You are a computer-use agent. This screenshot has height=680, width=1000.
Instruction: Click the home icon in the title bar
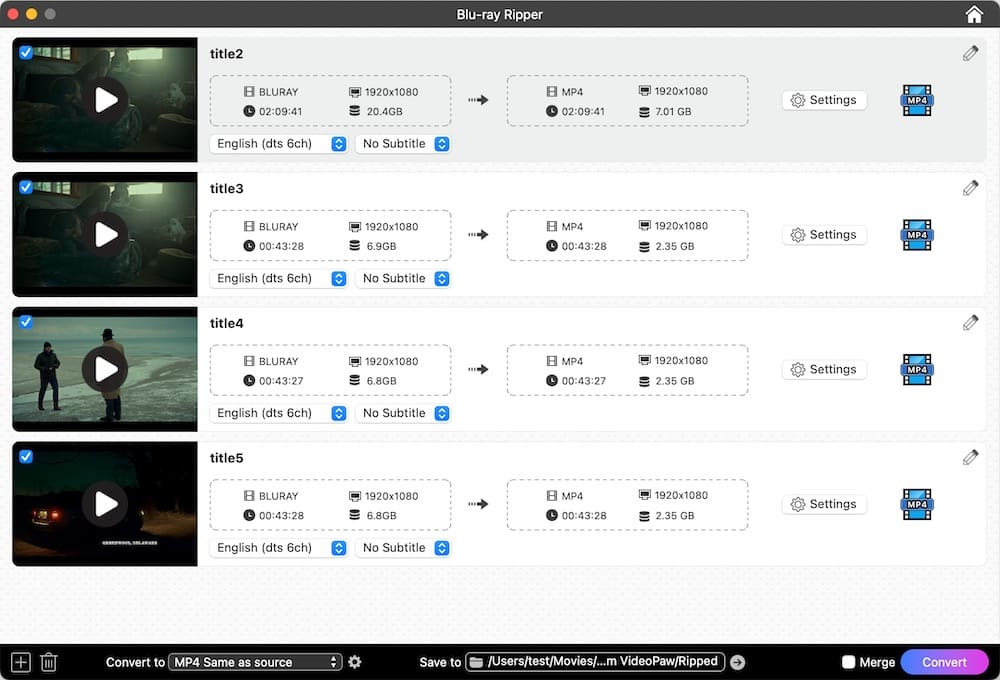[973, 14]
